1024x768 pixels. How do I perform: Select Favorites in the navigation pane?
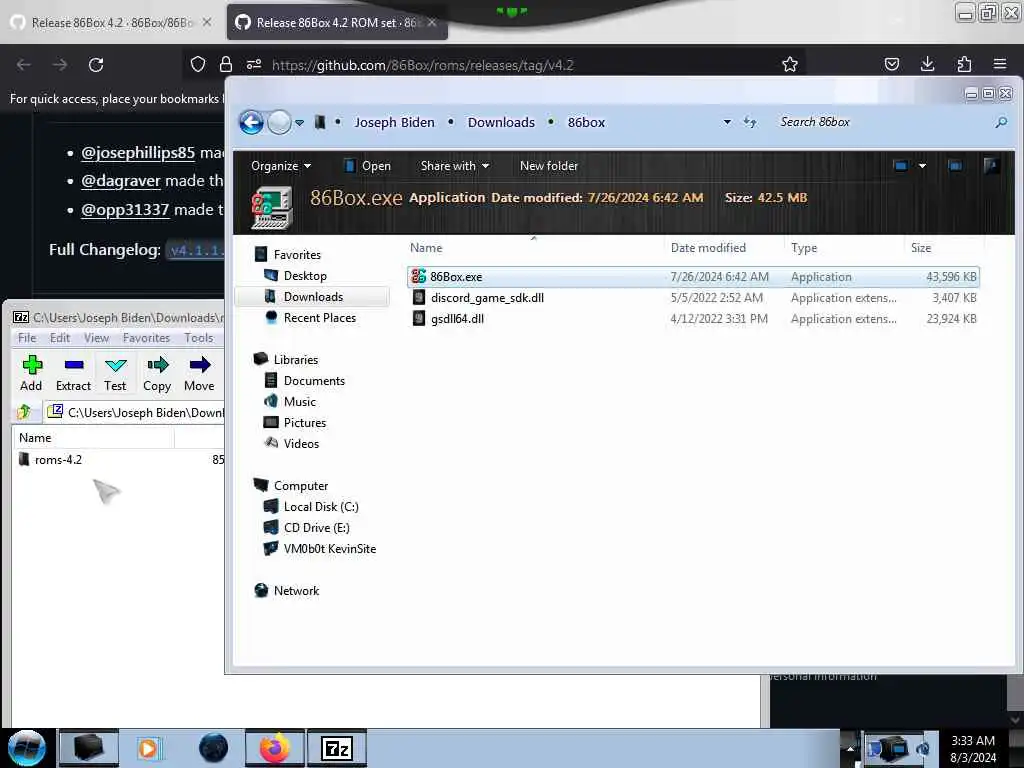(x=296, y=255)
